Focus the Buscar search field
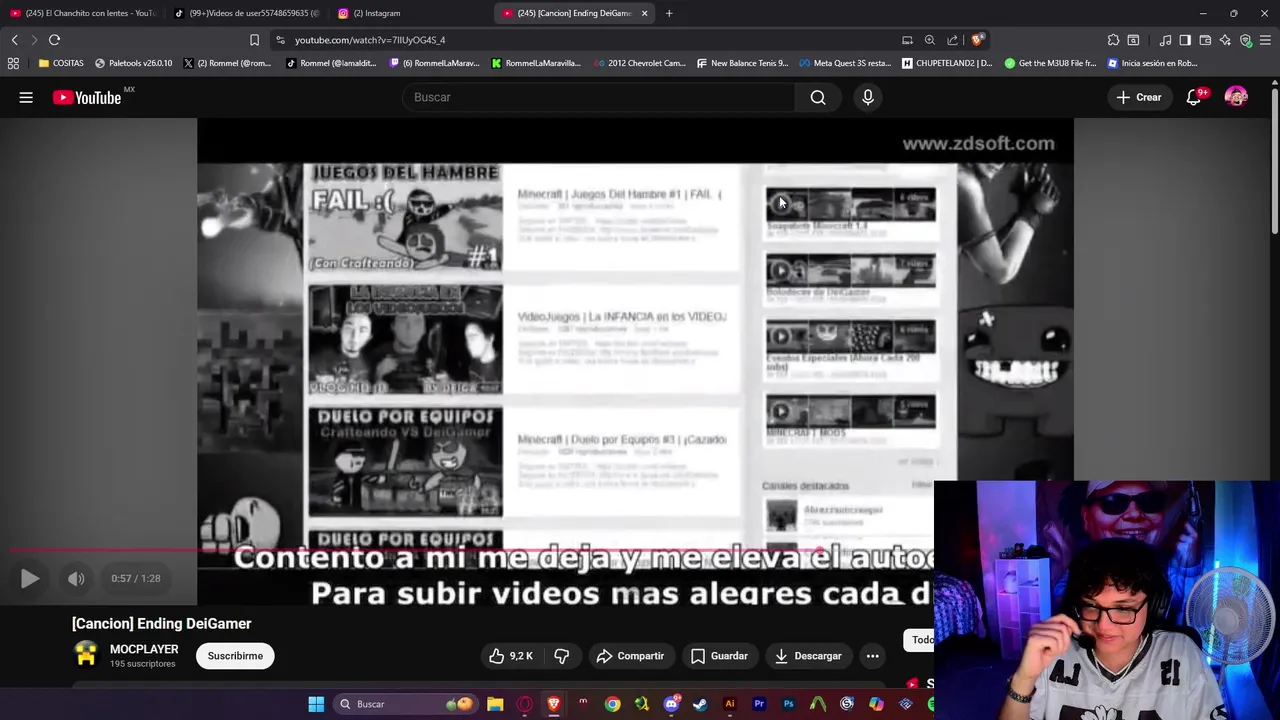1280x720 pixels. click(599, 97)
